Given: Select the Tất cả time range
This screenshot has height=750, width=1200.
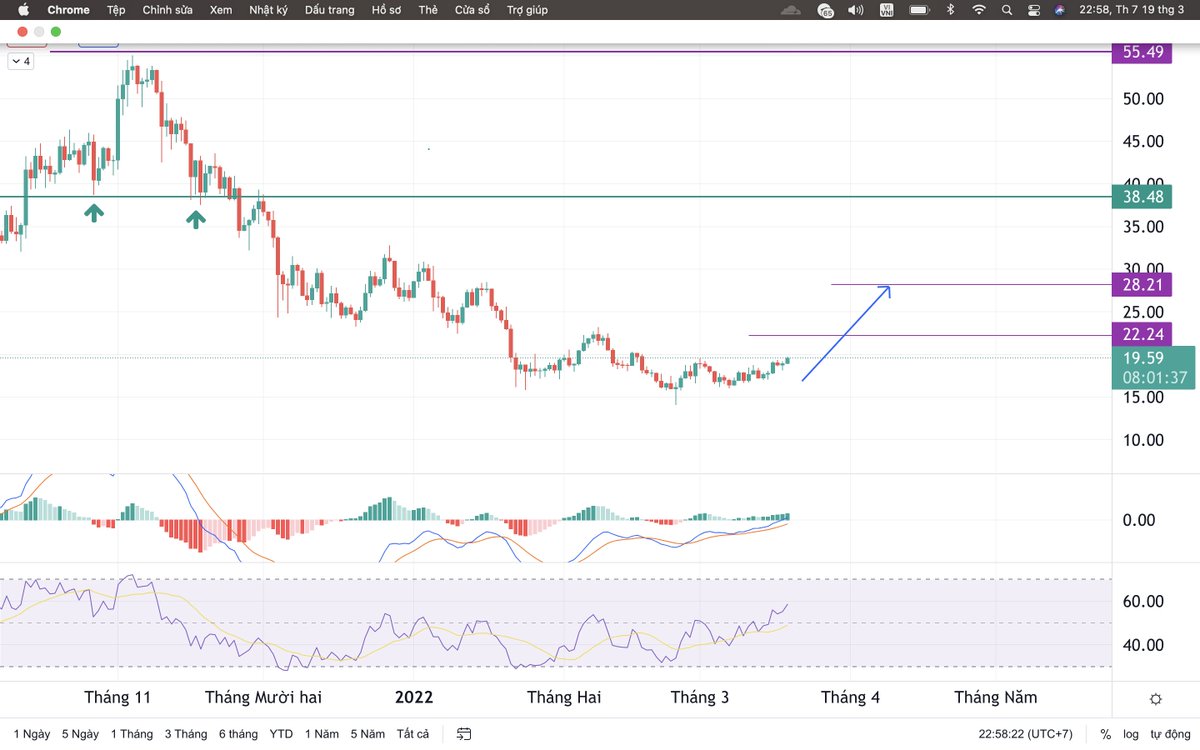Looking at the screenshot, I should pyautogui.click(x=413, y=734).
